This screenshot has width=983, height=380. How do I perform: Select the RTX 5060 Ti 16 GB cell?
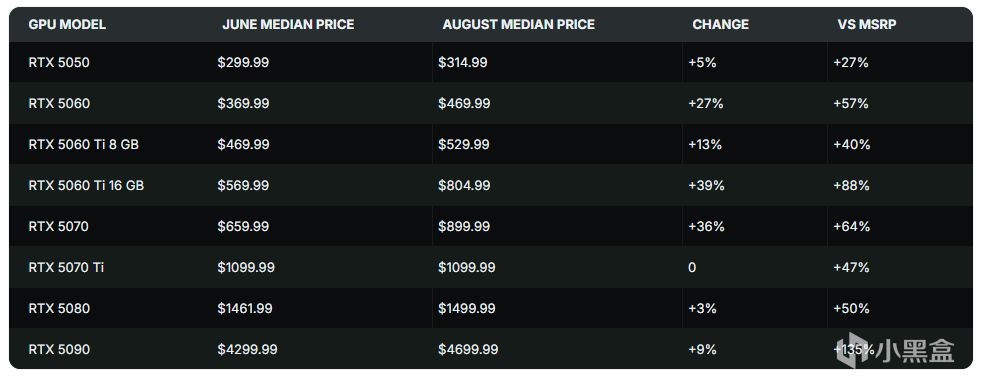click(x=86, y=186)
